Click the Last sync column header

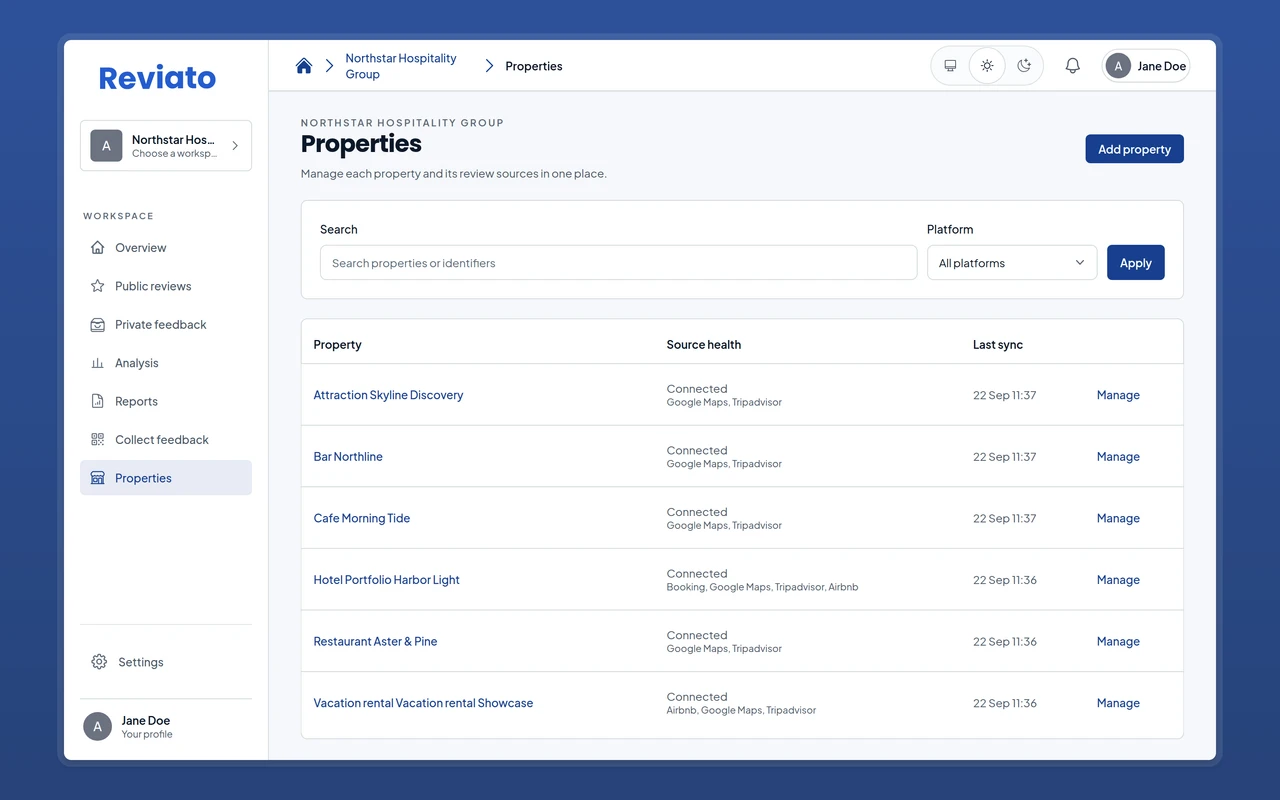(x=998, y=345)
